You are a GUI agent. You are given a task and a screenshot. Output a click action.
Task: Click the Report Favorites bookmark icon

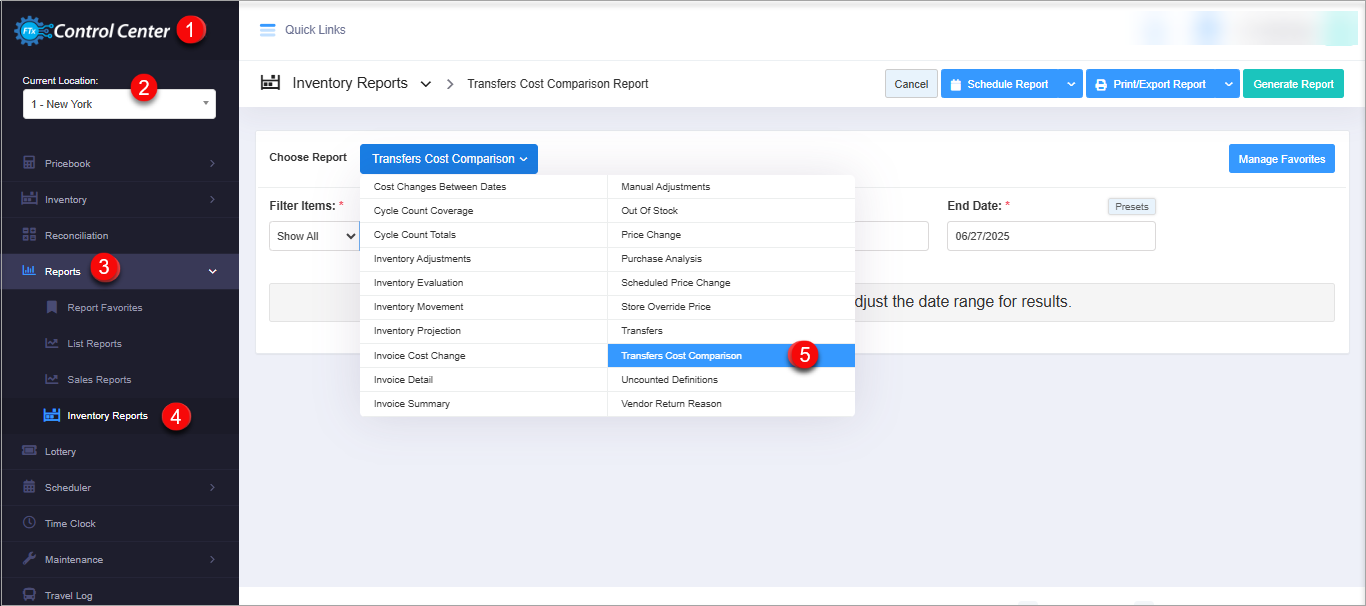pos(52,307)
